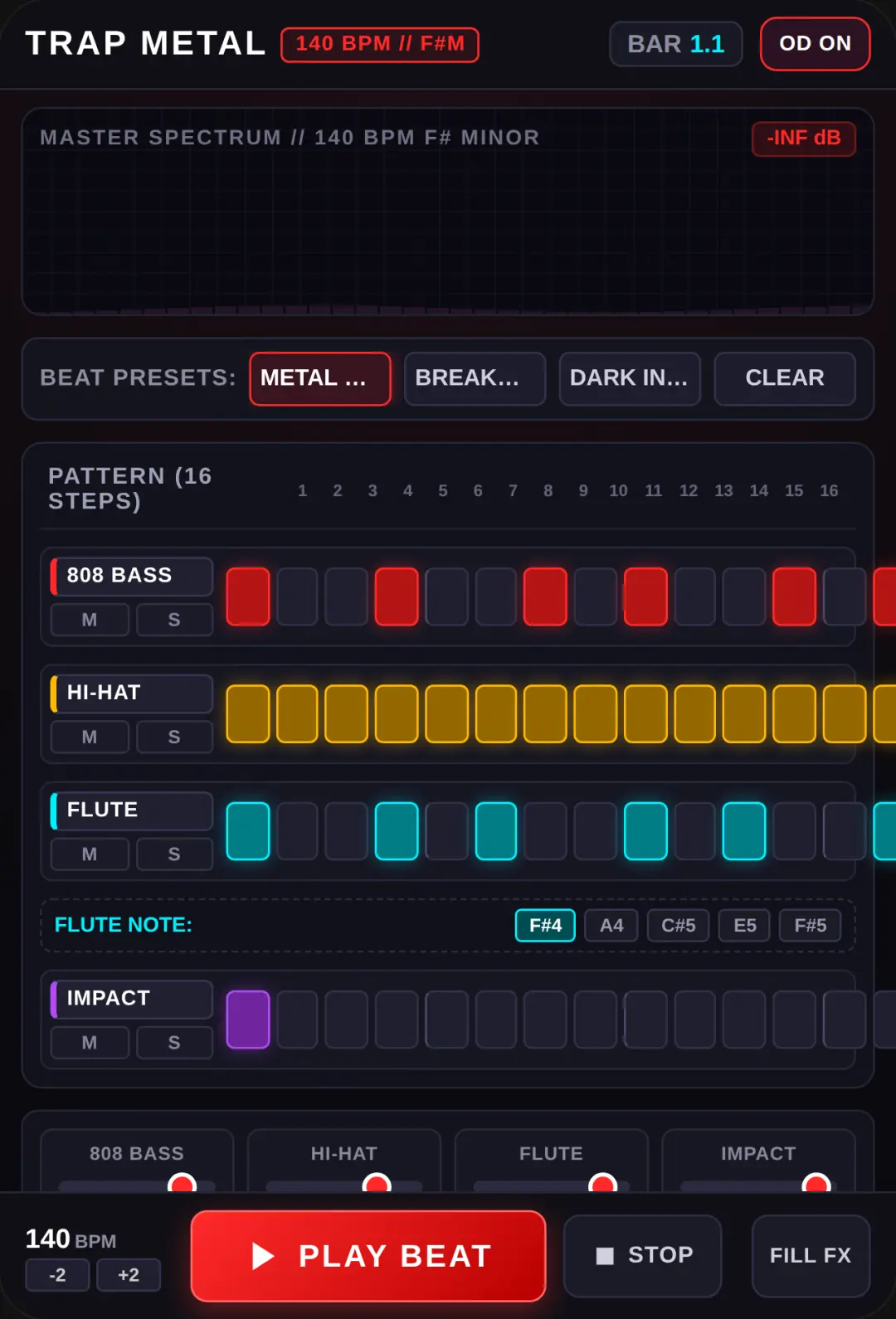Image resolution: width=896 pixels, height=1319 pixels.
Task: Toggle 808 BASS step 4
Action: [x=397, y=596]
